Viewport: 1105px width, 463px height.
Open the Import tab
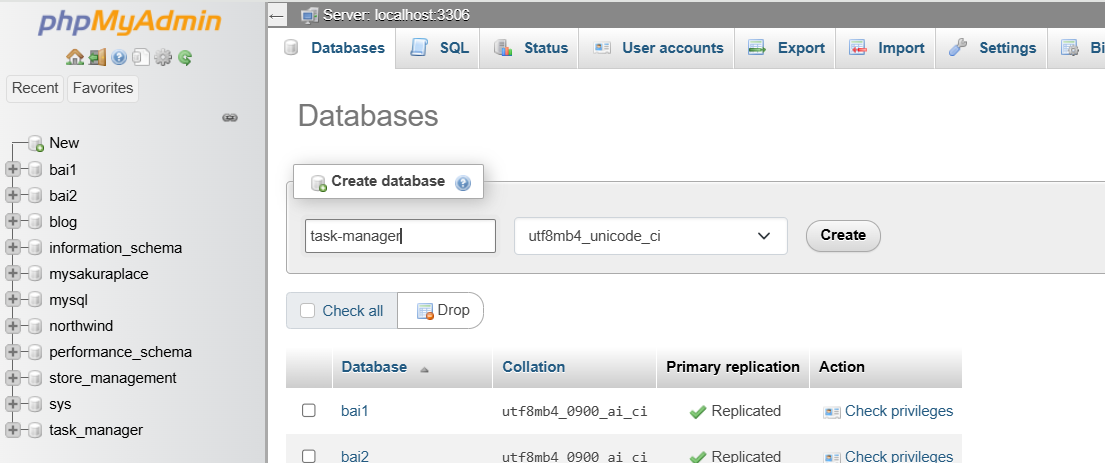coord(887,48)
